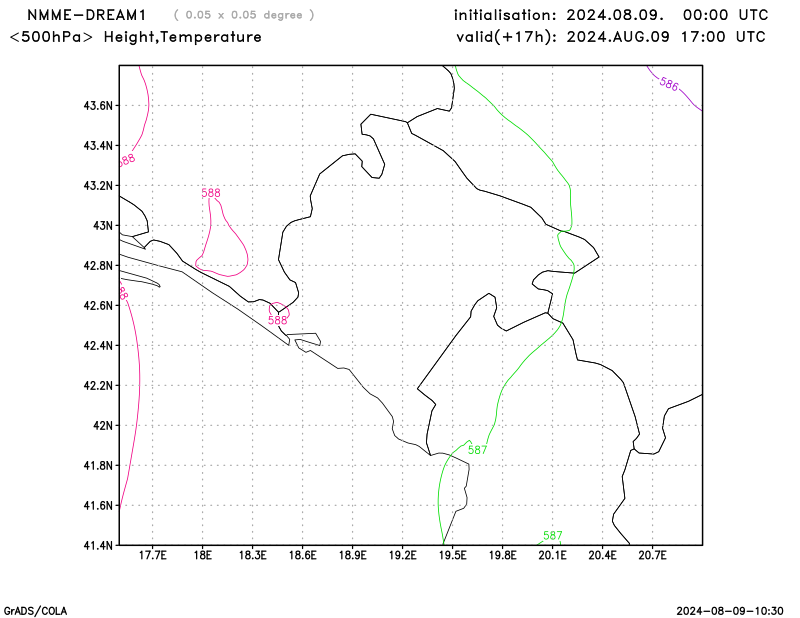Viewport: 800px width, 618px height.
Task: Click the 43N latitude label
Action: (103, 226)
